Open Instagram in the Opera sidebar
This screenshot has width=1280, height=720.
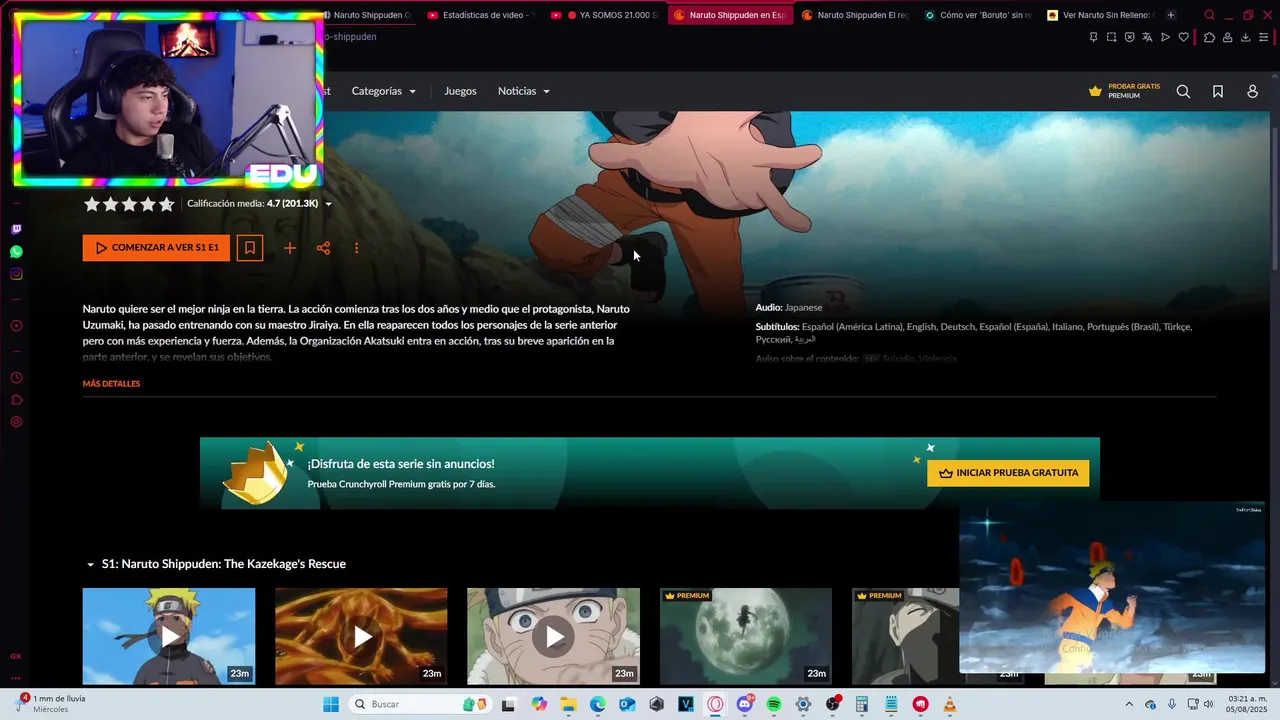click(x=16, y=274)
